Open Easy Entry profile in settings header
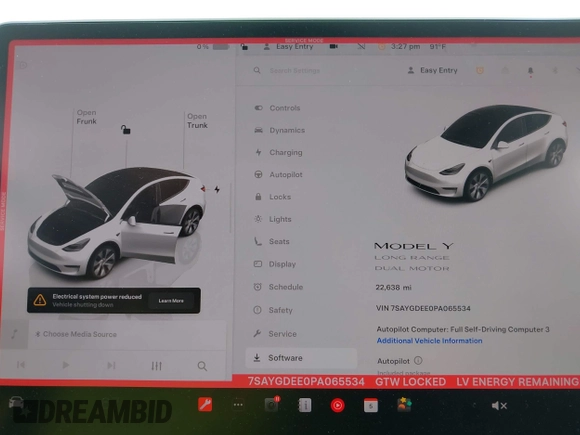The height and width of the screenshot is (435, 580). click(432, 70)
